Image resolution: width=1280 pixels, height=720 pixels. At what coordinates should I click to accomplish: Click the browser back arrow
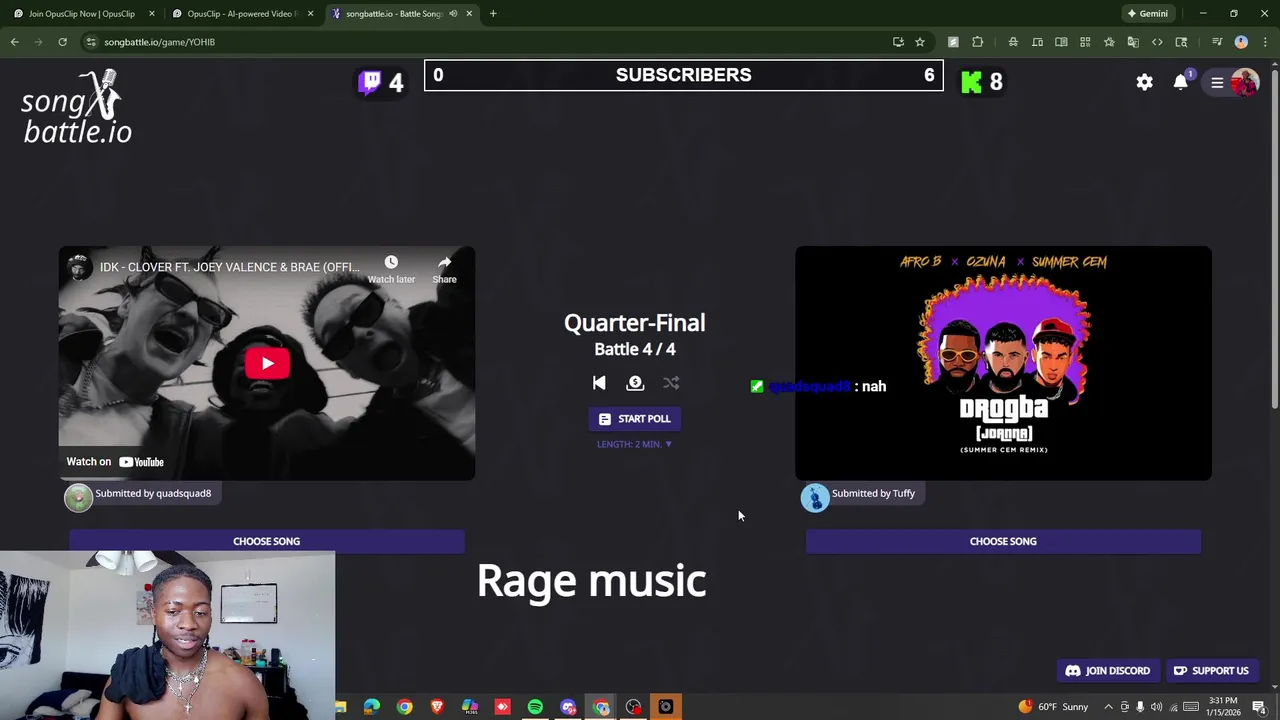14,42
